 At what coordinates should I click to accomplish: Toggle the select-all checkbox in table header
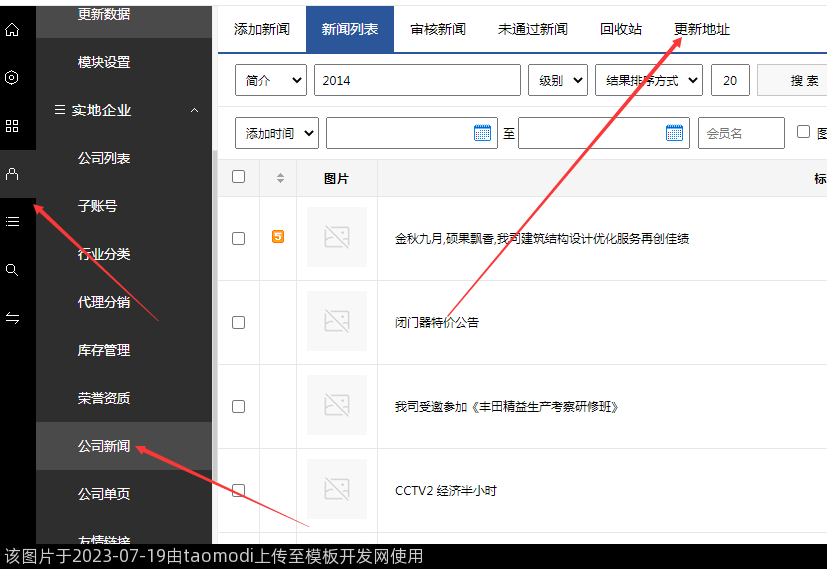pos(238,177)
